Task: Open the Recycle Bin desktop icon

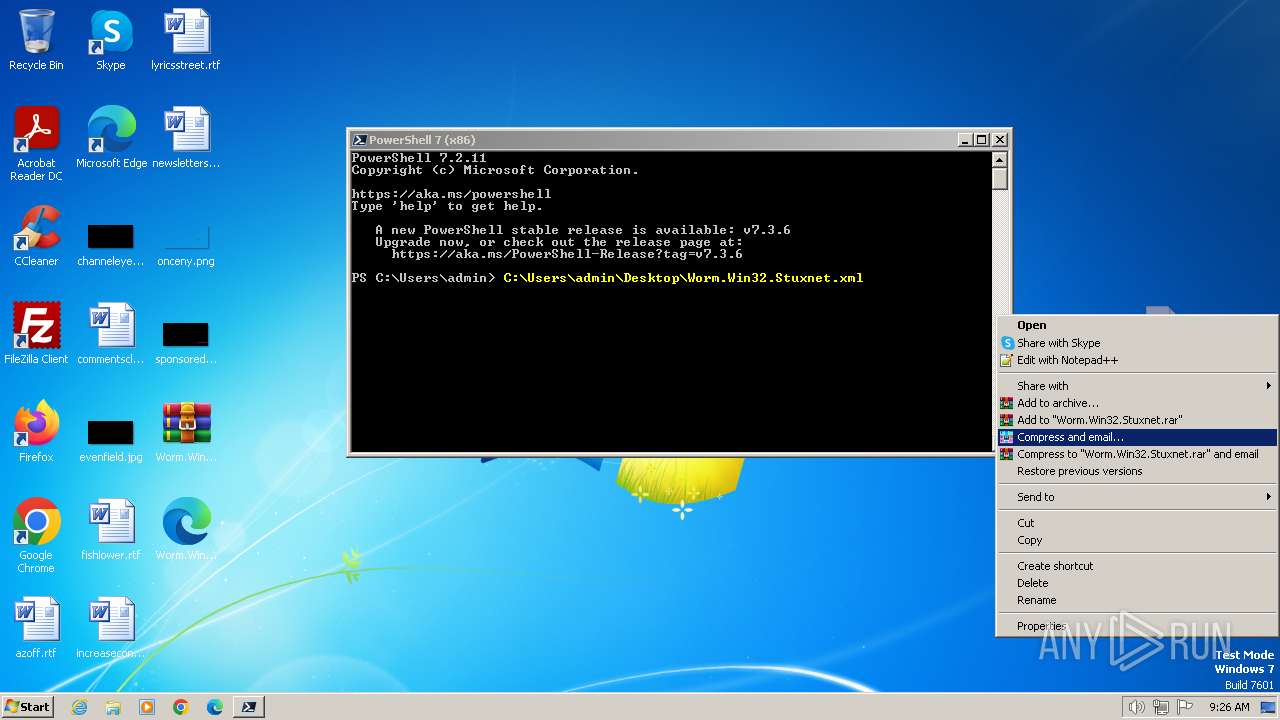Action: [x=36, y=40]
